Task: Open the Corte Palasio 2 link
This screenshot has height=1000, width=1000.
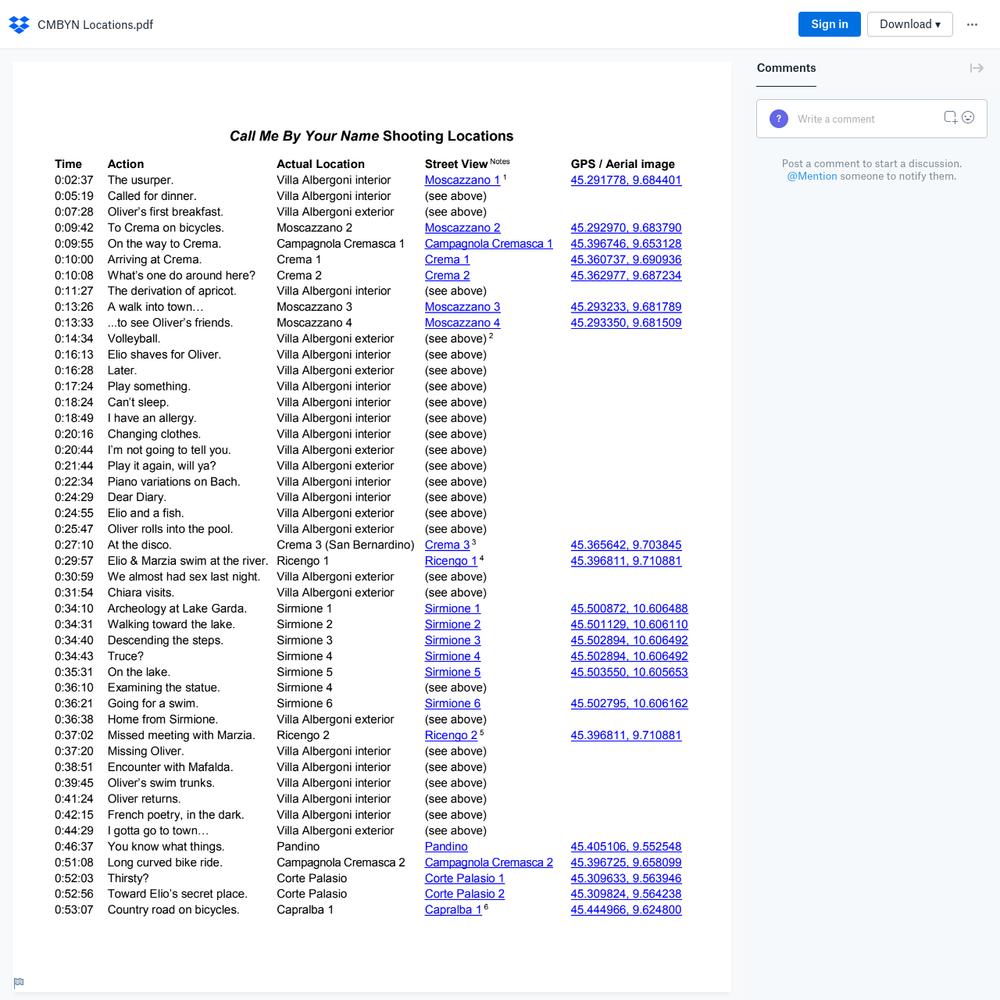Action: (464, 894)
